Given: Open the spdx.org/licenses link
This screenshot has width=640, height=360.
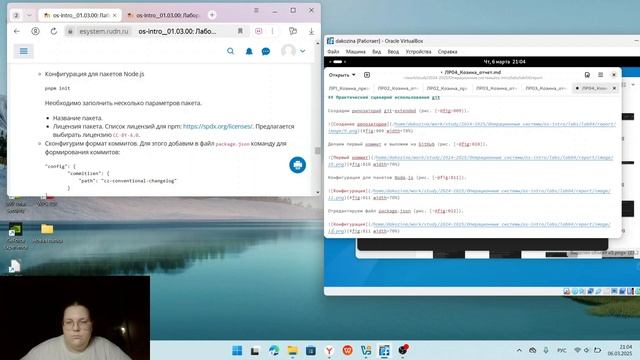Looking at the screenshot, I should (x=218, y=127).
